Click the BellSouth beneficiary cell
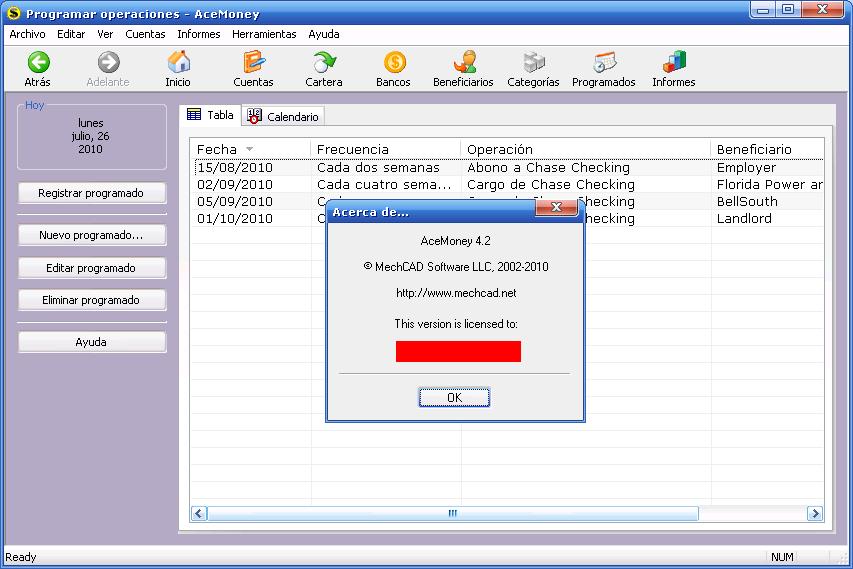 747,201
